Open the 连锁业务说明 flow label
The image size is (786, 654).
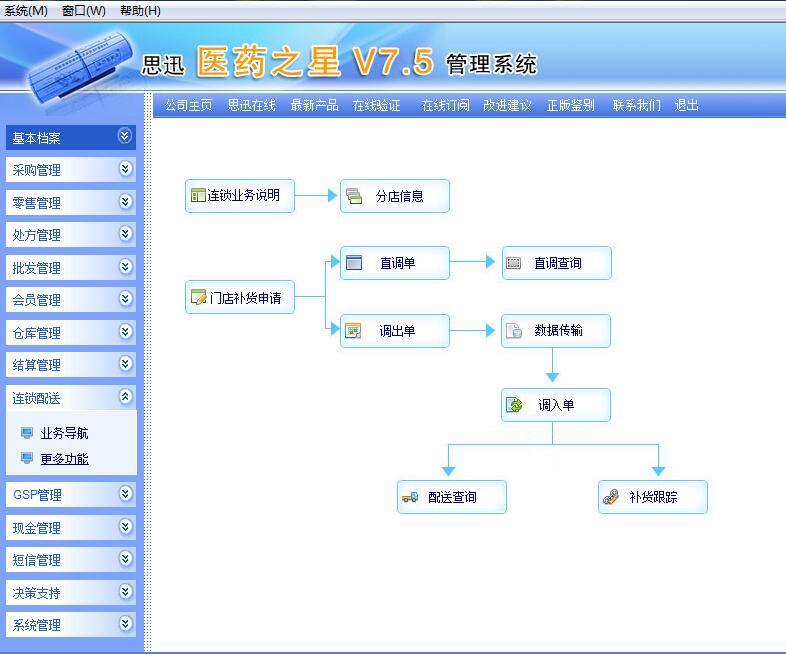tap(244, 195)
